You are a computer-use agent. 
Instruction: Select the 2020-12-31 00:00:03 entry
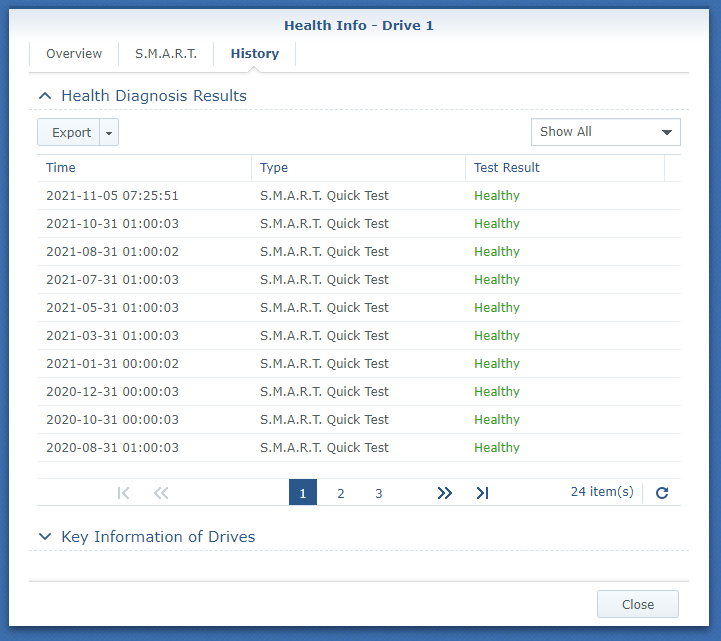tap(359, 392)
